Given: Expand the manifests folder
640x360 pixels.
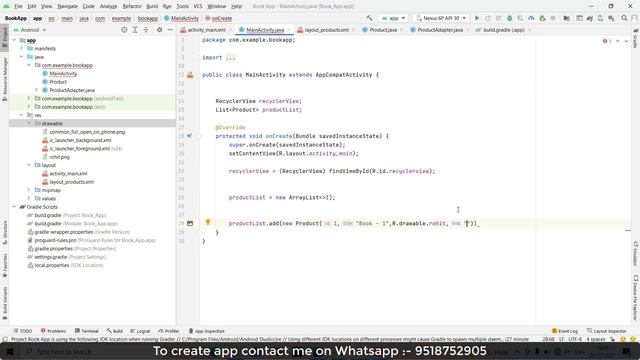Looking at the screenshot, I should pyautogui.click(x=22, y=48).
